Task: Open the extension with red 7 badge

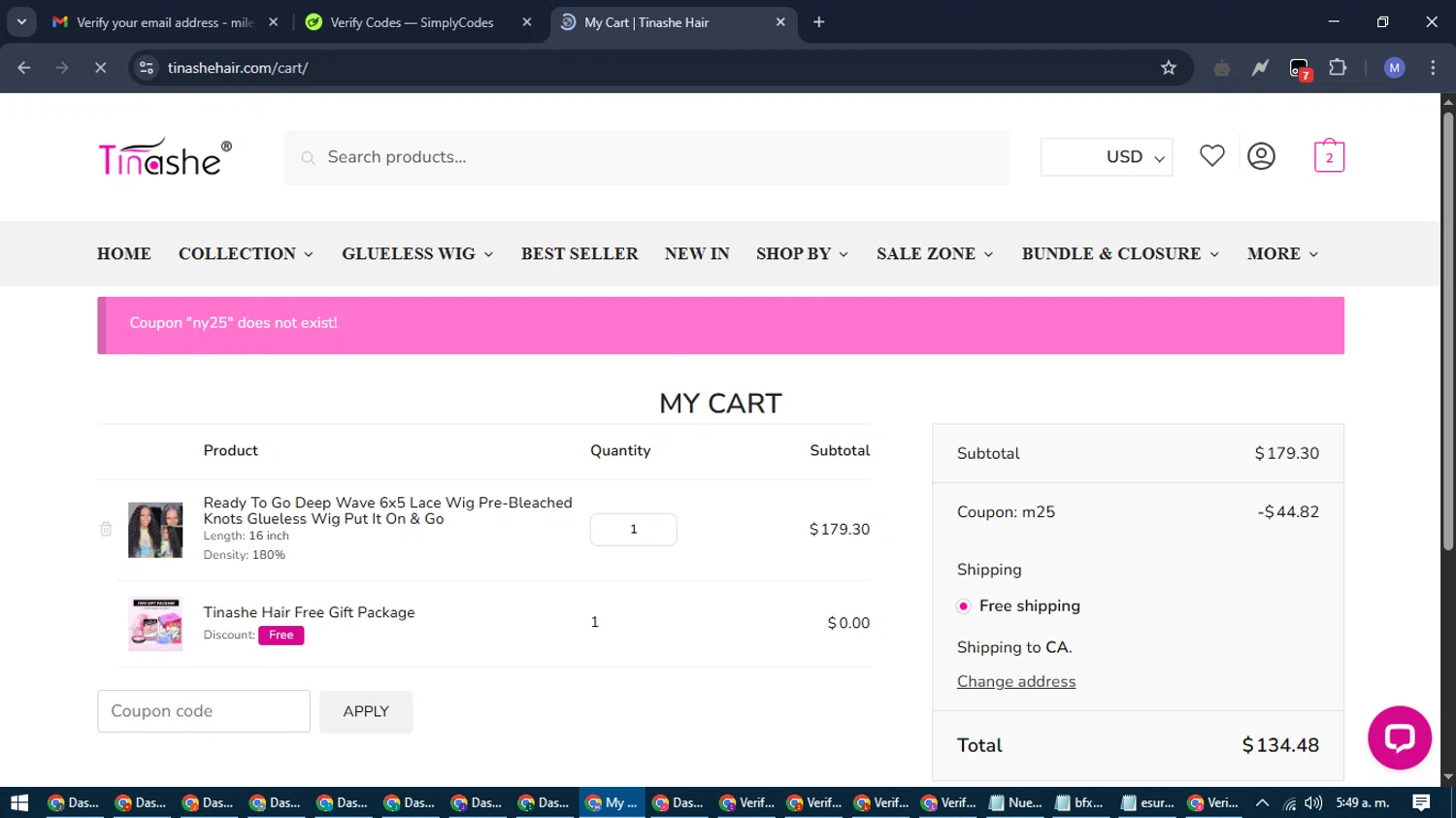Action: click(1299, 68)
